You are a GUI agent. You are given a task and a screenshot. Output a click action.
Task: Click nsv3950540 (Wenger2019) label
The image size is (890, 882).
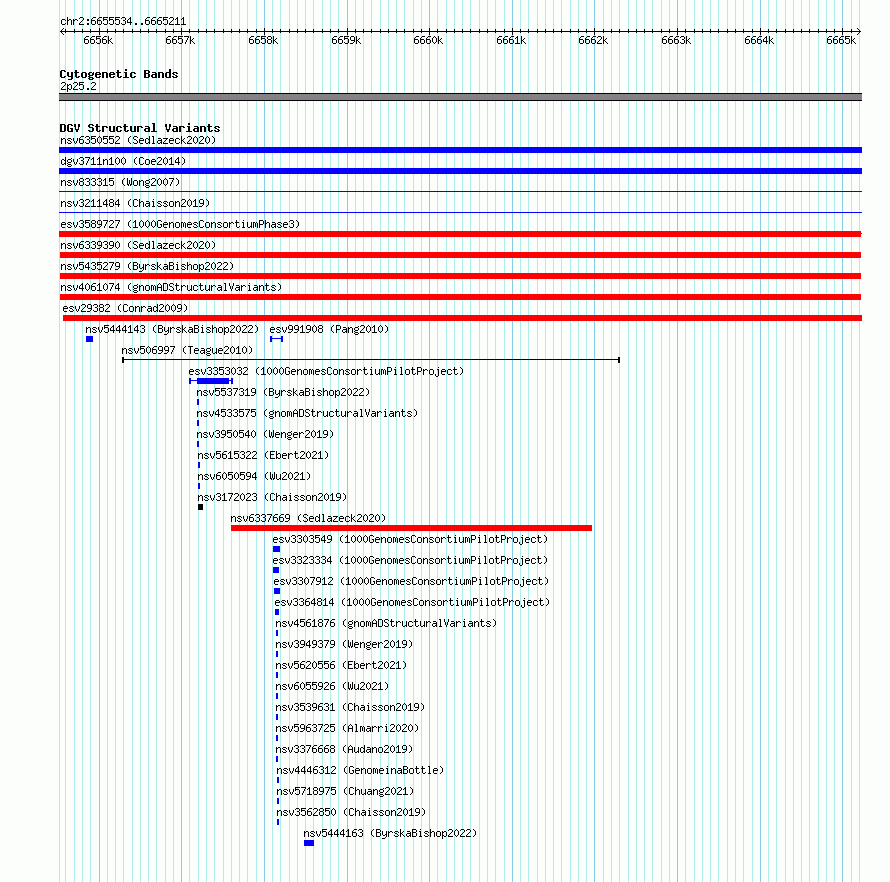coord(265,434)
